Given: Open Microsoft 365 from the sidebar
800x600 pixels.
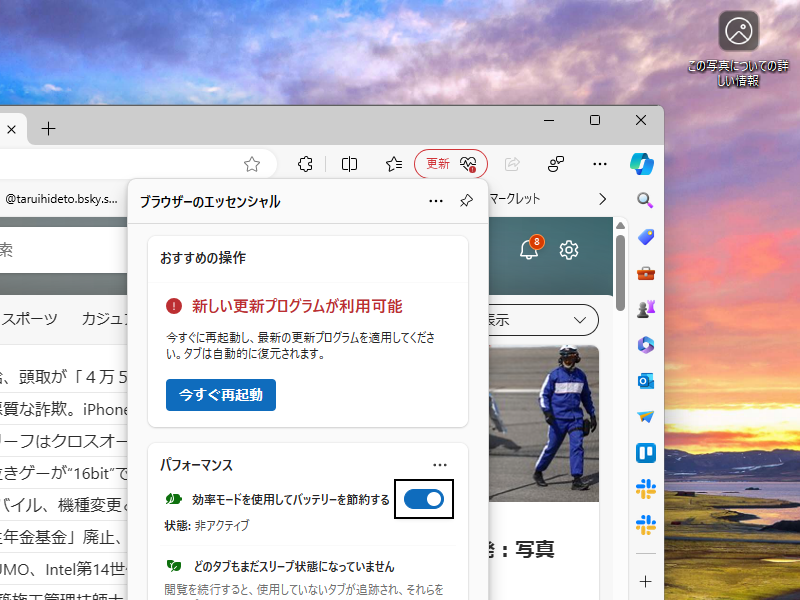Looking at the screenshot, I should pyautogui.click(x=645, y=345).
